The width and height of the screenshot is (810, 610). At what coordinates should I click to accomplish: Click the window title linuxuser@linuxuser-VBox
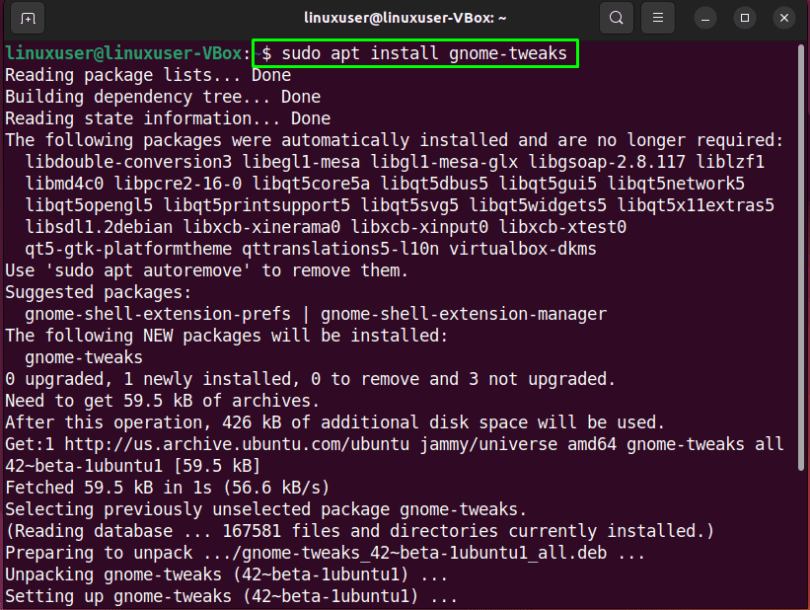pyautogui.click(x=405, y=18)
